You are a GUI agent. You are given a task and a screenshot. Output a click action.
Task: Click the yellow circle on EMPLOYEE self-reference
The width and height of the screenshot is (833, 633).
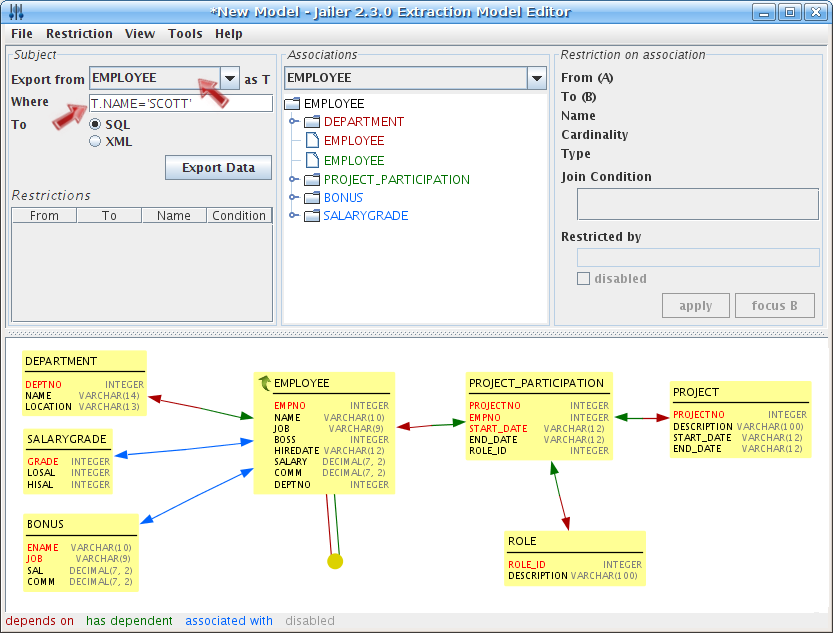tap(335, 561)
